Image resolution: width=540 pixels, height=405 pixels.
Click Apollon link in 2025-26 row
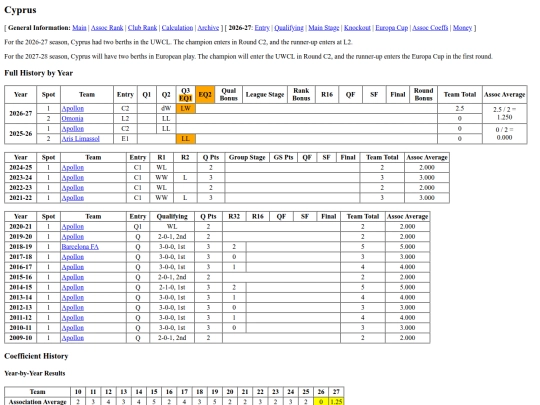(73, 128)
